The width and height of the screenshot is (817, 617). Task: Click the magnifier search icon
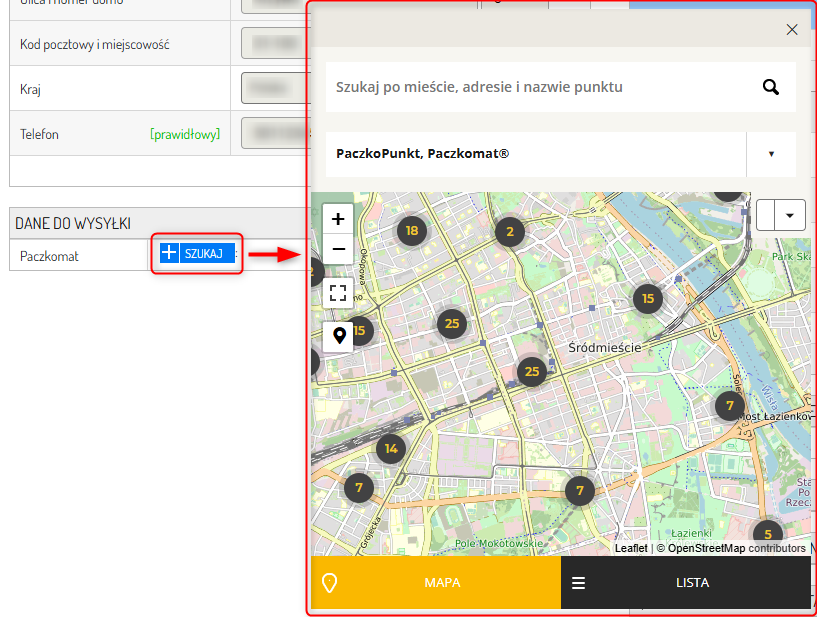click(770, 87)
